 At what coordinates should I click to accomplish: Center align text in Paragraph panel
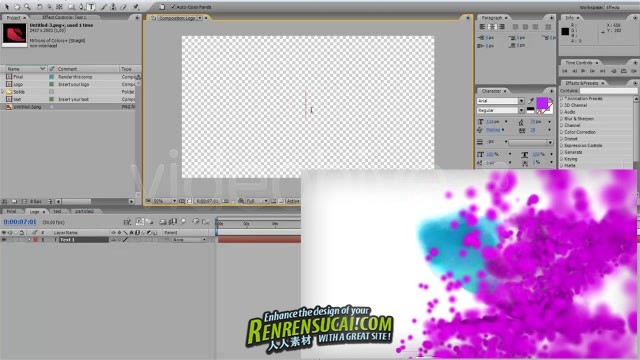point(492,27)
